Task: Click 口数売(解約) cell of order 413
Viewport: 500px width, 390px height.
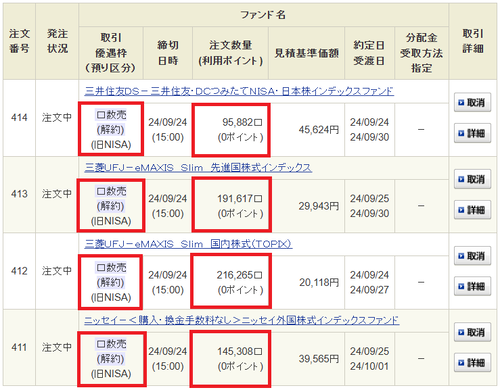Action: click(x=111, y=206)
